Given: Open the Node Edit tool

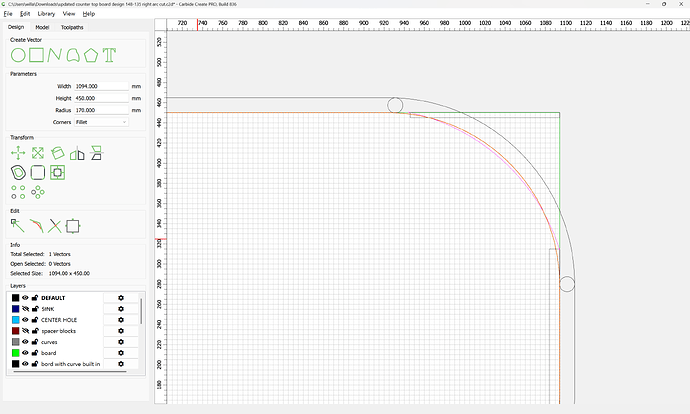Looking at the screenshot, I should [18, 226].
